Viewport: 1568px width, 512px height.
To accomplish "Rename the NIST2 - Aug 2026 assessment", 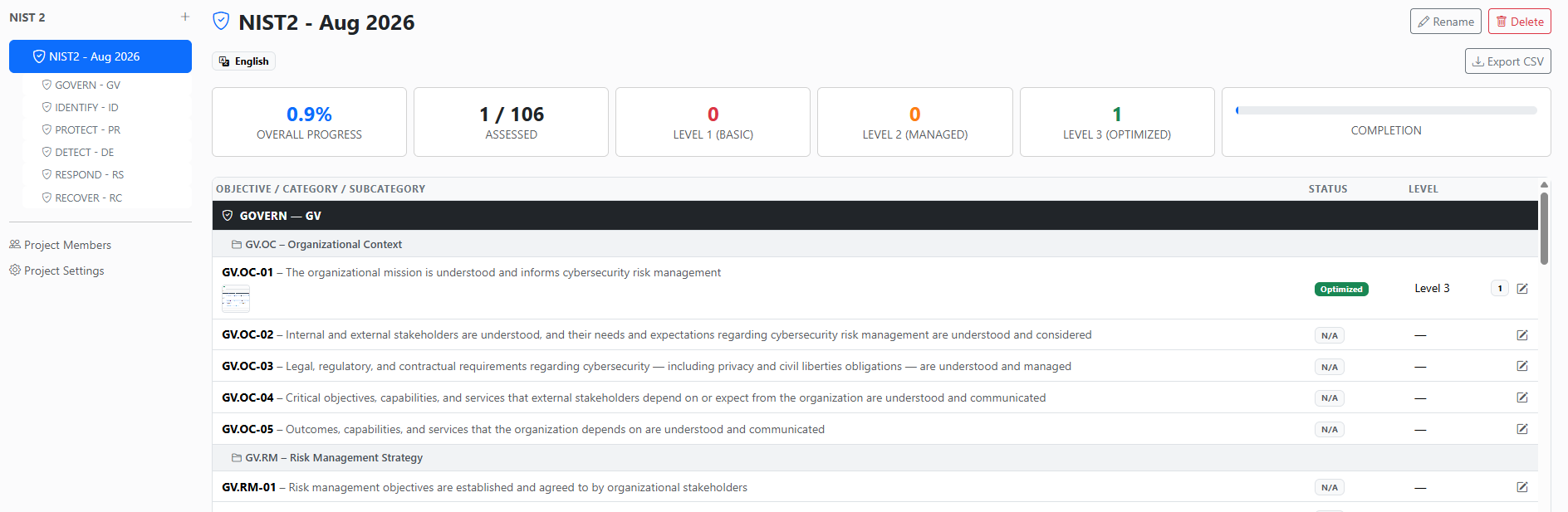I will coord(1445,22).
